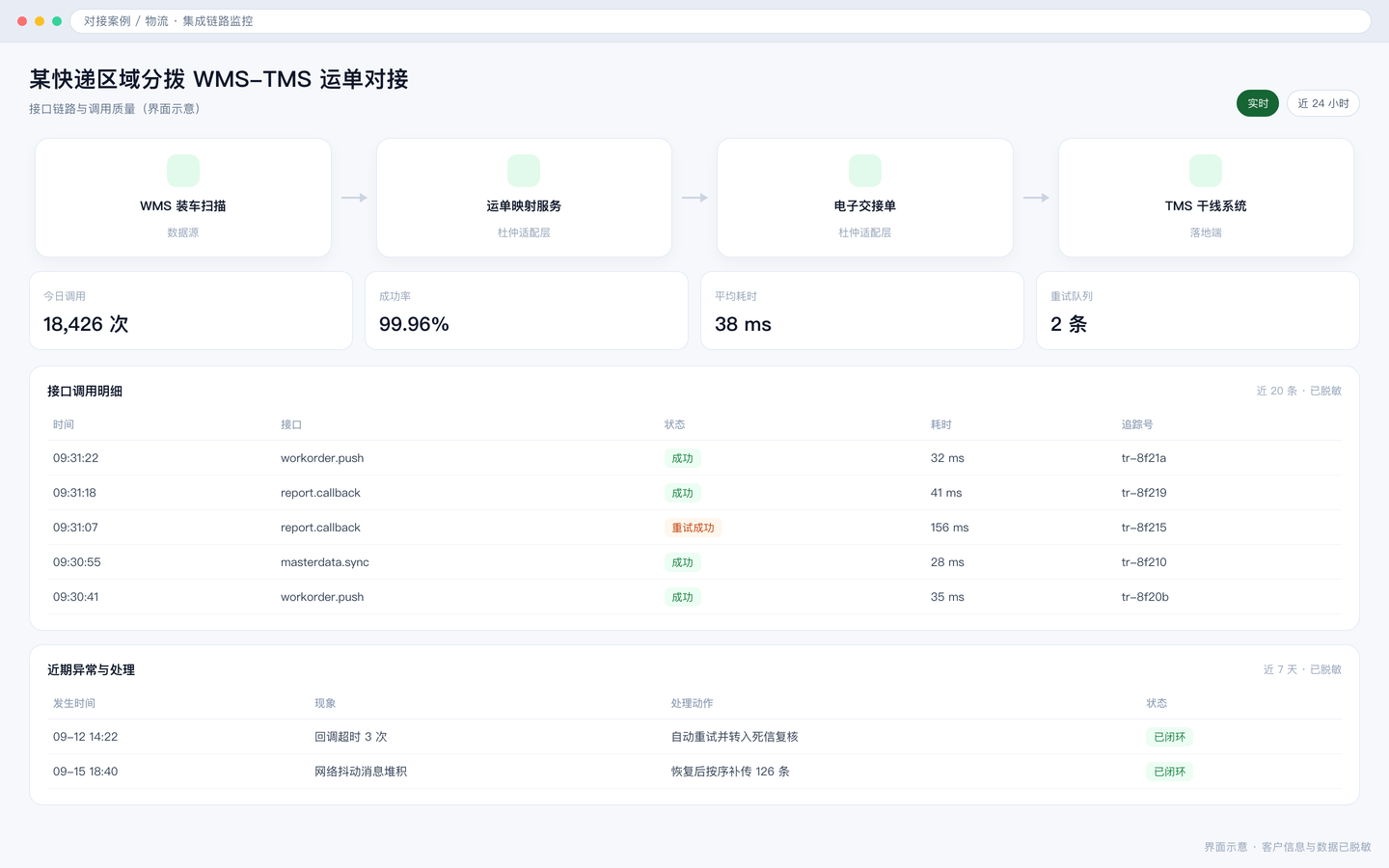The image size is (1389, 868).
Task: Open the 成功率 99.96% stat card
Action: [x=527, y=311]
